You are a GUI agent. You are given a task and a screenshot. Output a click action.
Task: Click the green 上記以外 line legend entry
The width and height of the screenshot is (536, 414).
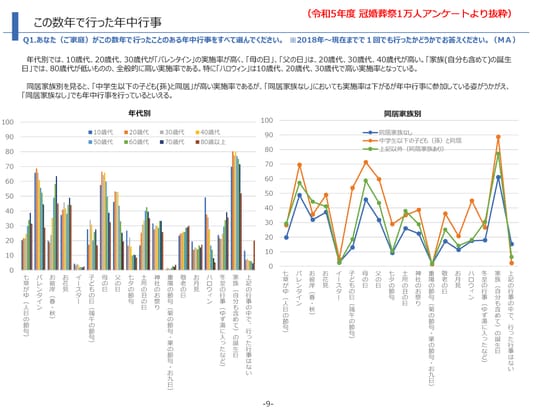point(403,149)
